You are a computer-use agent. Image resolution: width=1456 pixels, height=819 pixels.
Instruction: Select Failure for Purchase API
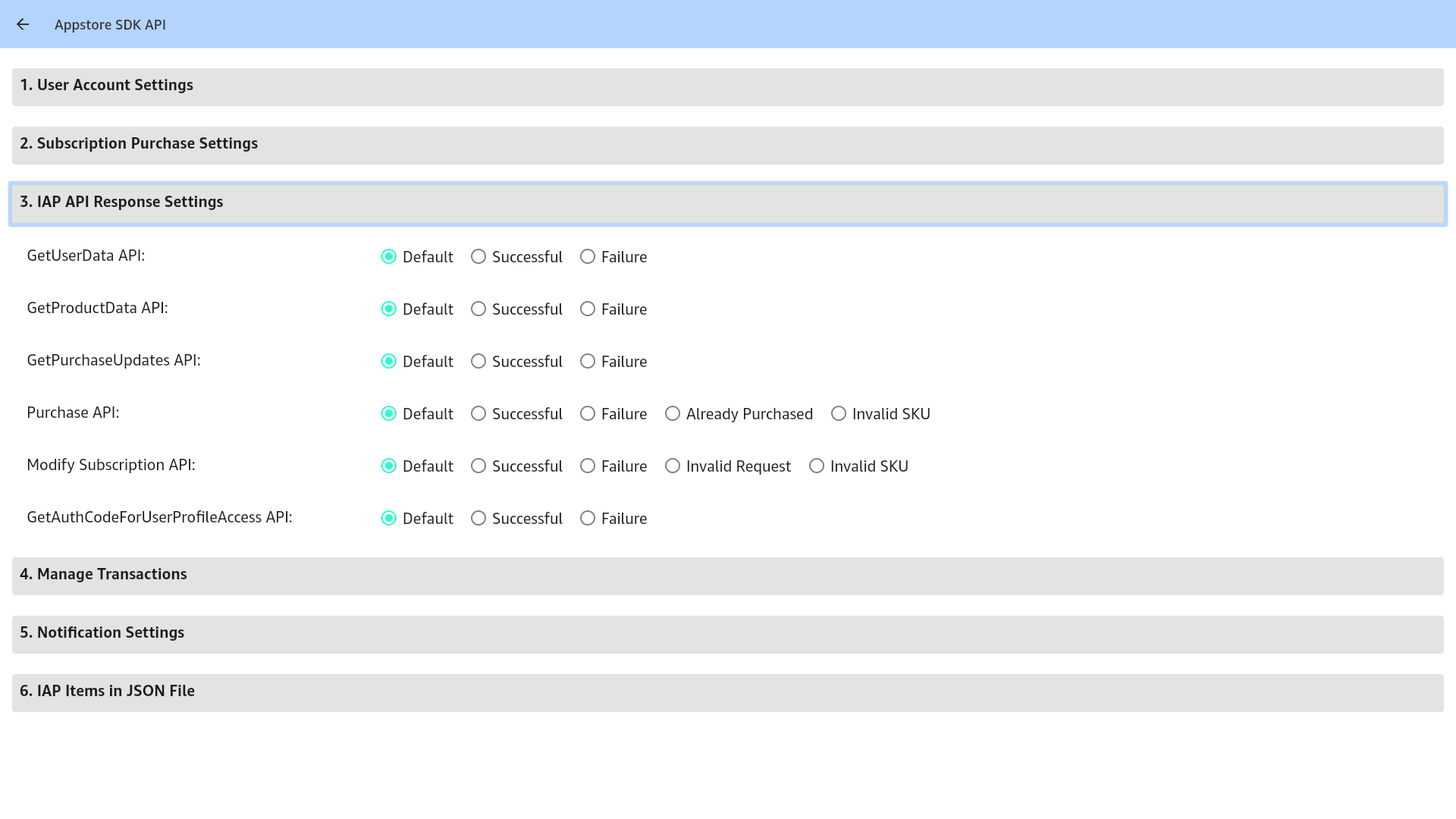pyautogui.click(x=587, y=414)
